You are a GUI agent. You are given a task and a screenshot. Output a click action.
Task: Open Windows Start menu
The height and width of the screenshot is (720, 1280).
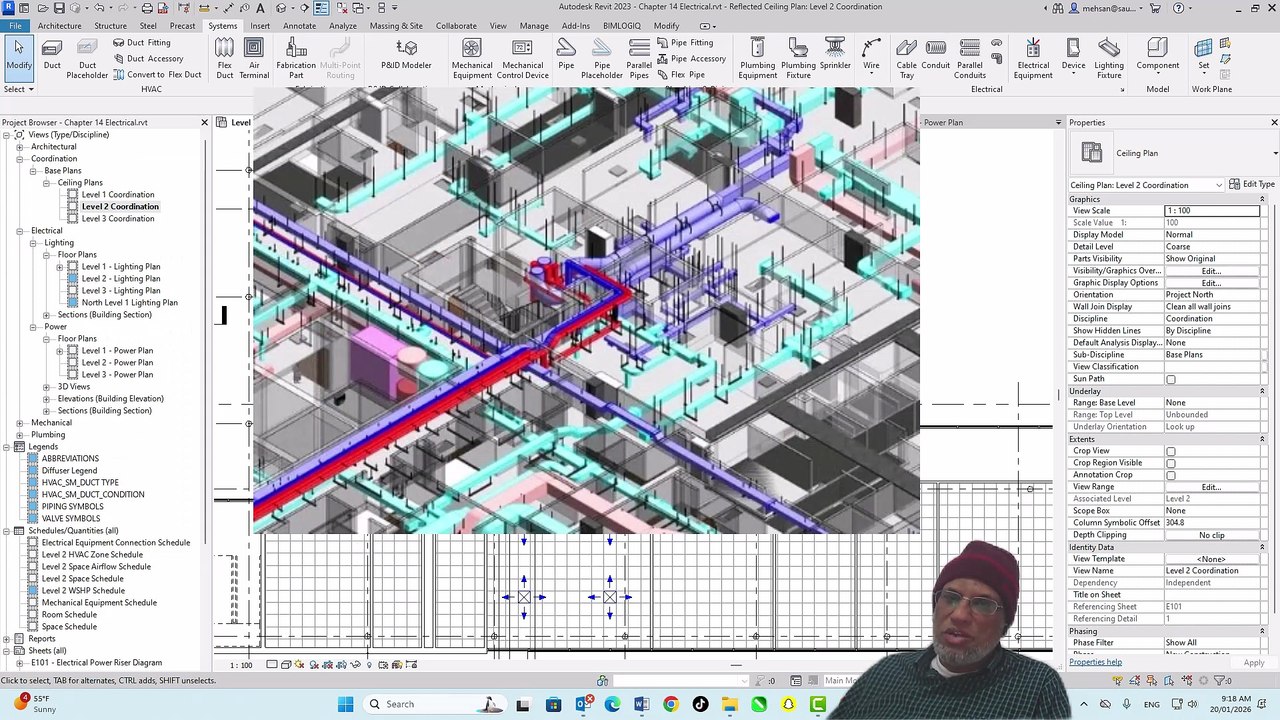click(x=345, y=704)
